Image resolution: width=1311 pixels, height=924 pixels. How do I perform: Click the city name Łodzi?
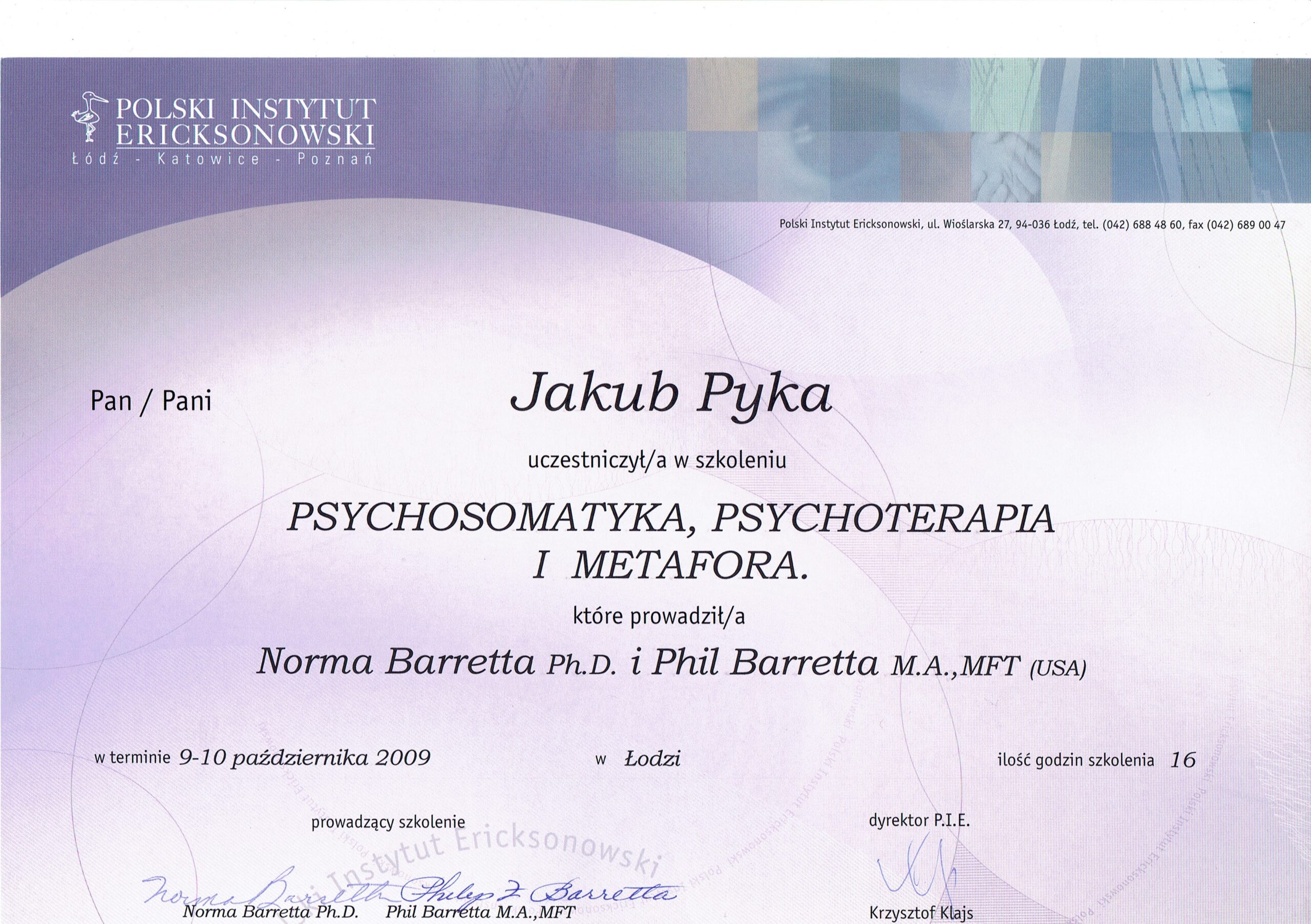[x=652, y=760]
